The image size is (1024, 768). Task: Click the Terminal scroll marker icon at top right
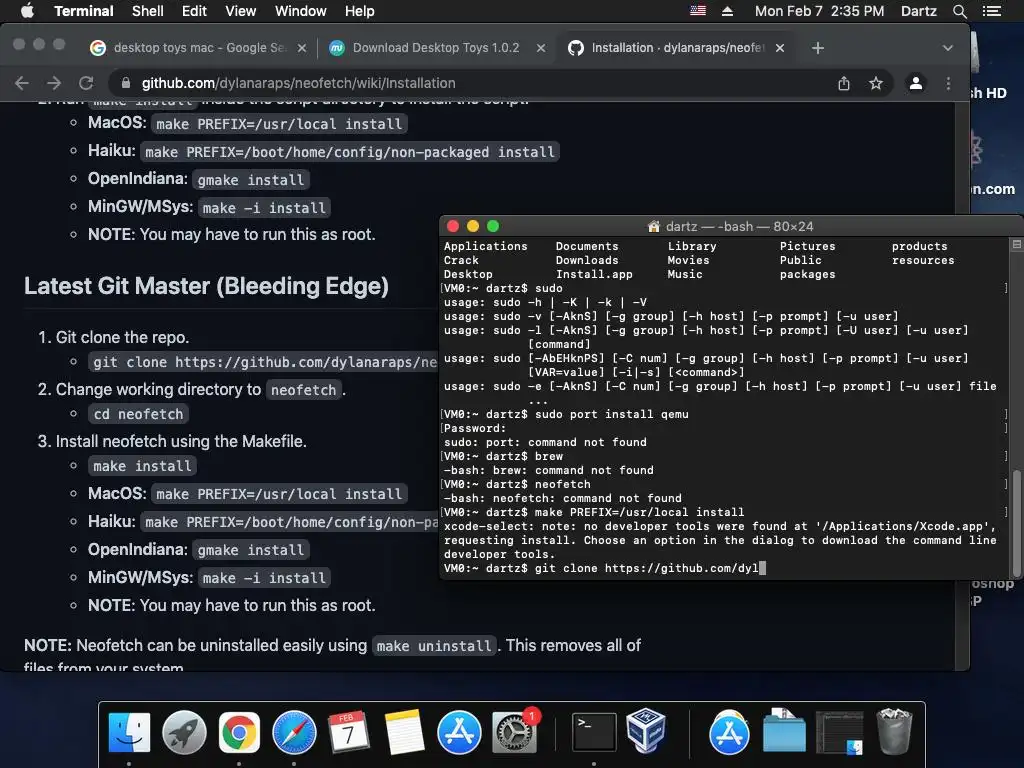click(1017, 244)
